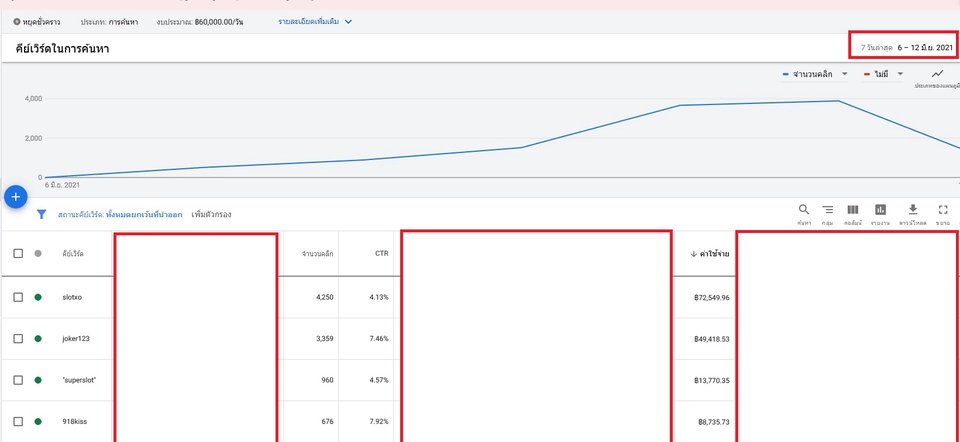
Task: Open the columns (คอลัมน์) icon
Action: (x=853, y=210)
